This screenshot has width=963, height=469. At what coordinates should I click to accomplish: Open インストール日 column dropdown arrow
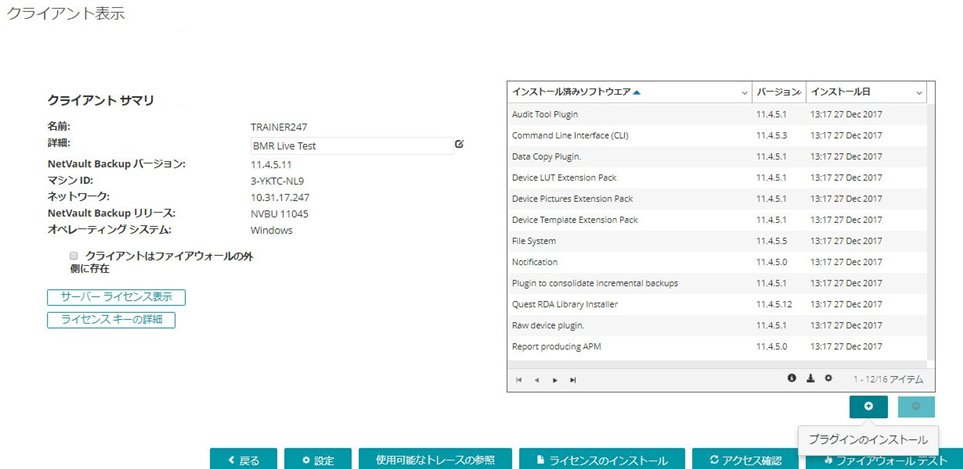[919, 93]
